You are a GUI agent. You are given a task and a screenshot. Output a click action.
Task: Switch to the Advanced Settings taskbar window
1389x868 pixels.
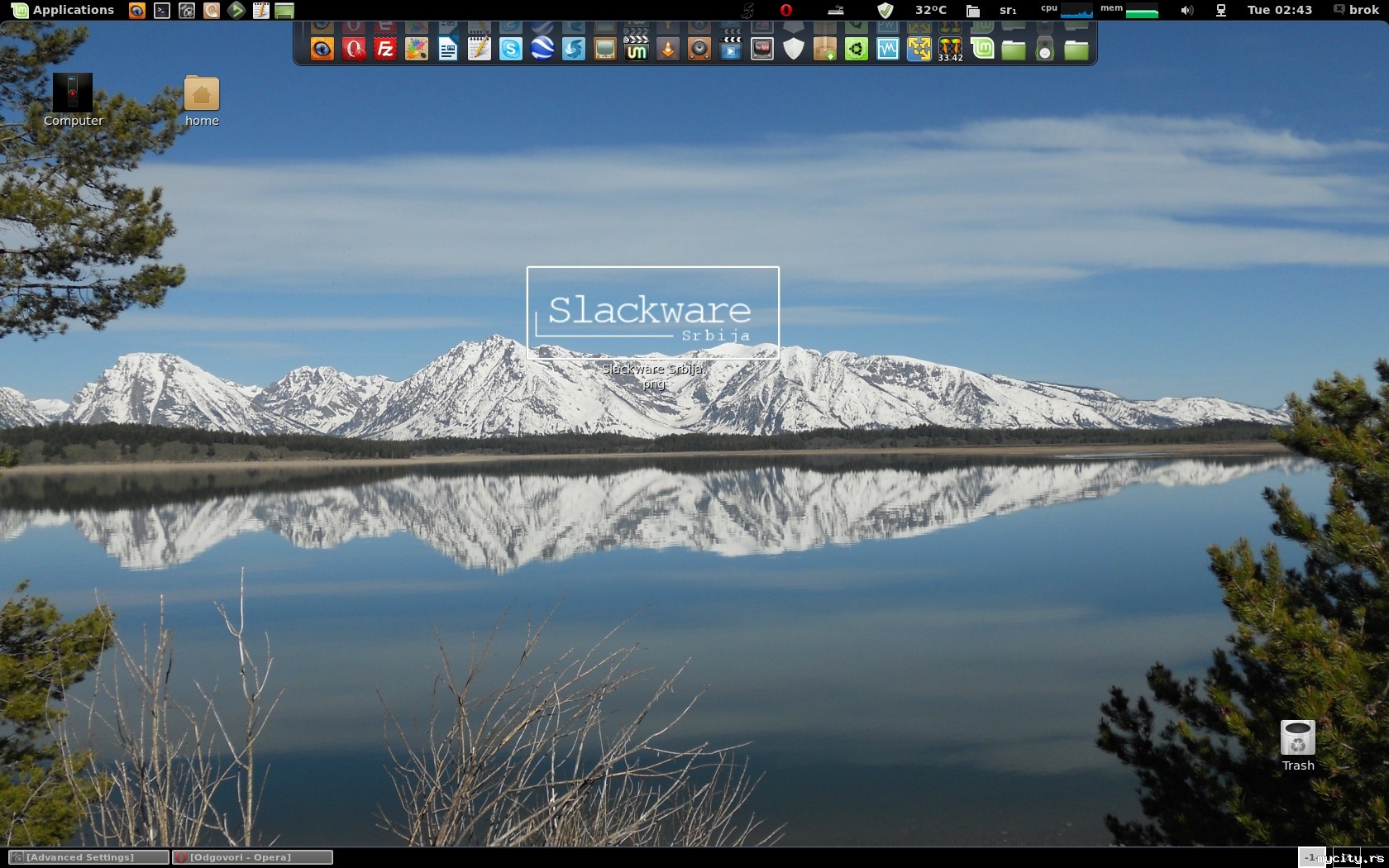click(88, 857)
